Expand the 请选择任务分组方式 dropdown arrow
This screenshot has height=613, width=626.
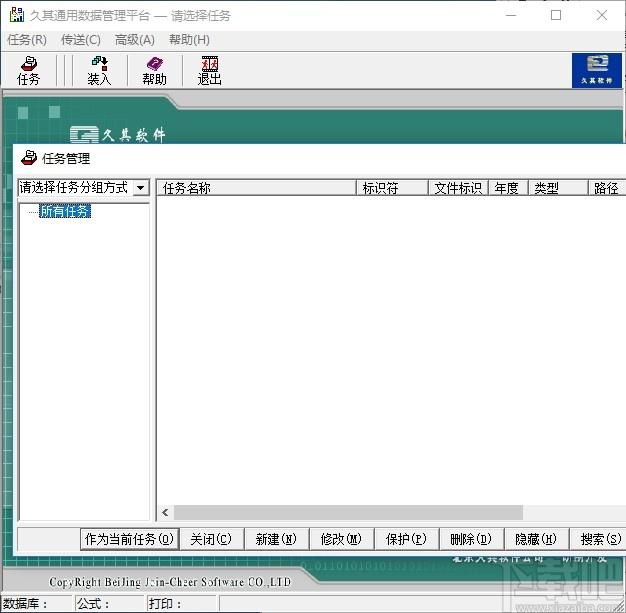tap(141, 187)
